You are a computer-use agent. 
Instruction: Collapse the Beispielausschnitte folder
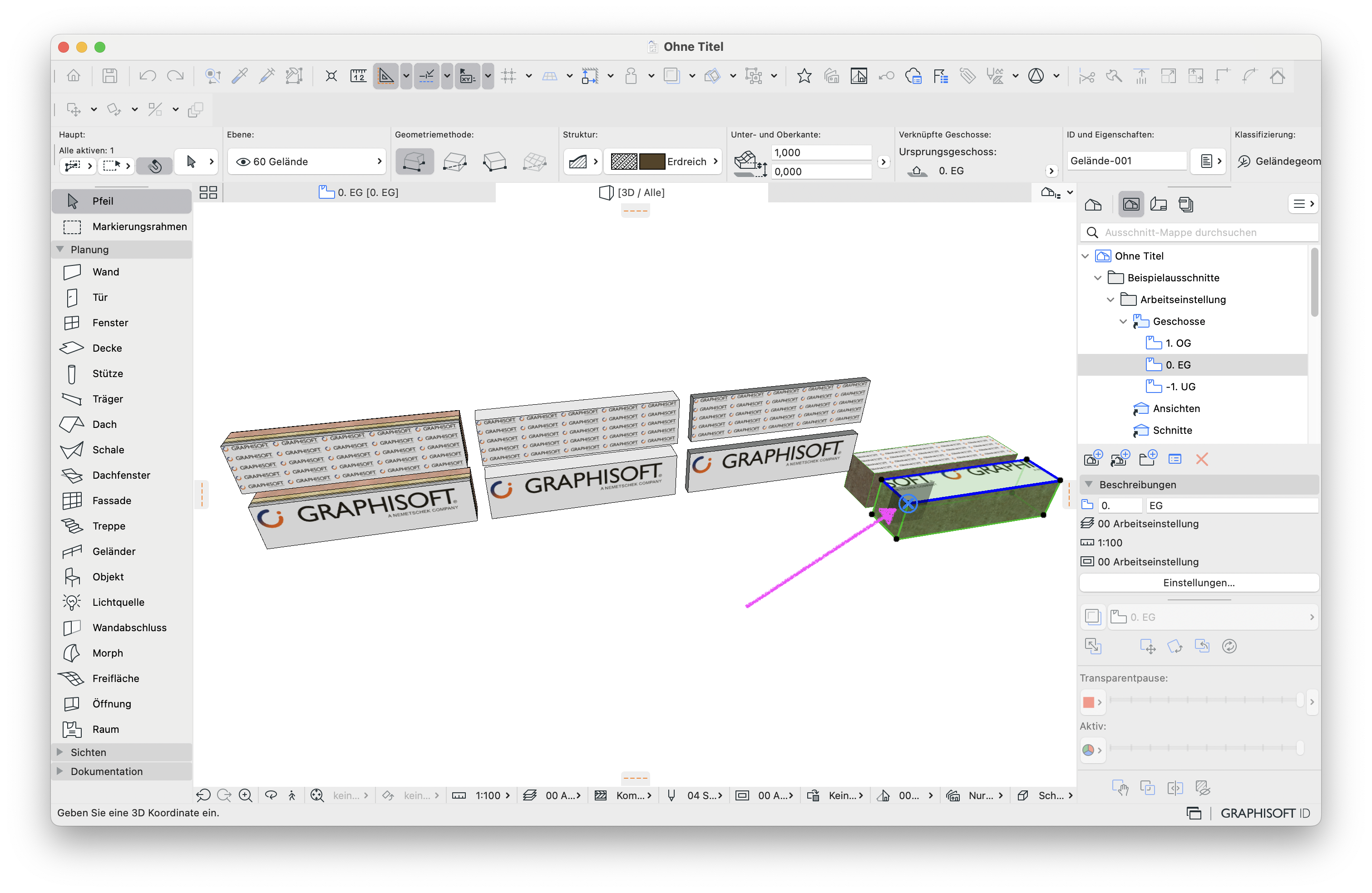1098,278
